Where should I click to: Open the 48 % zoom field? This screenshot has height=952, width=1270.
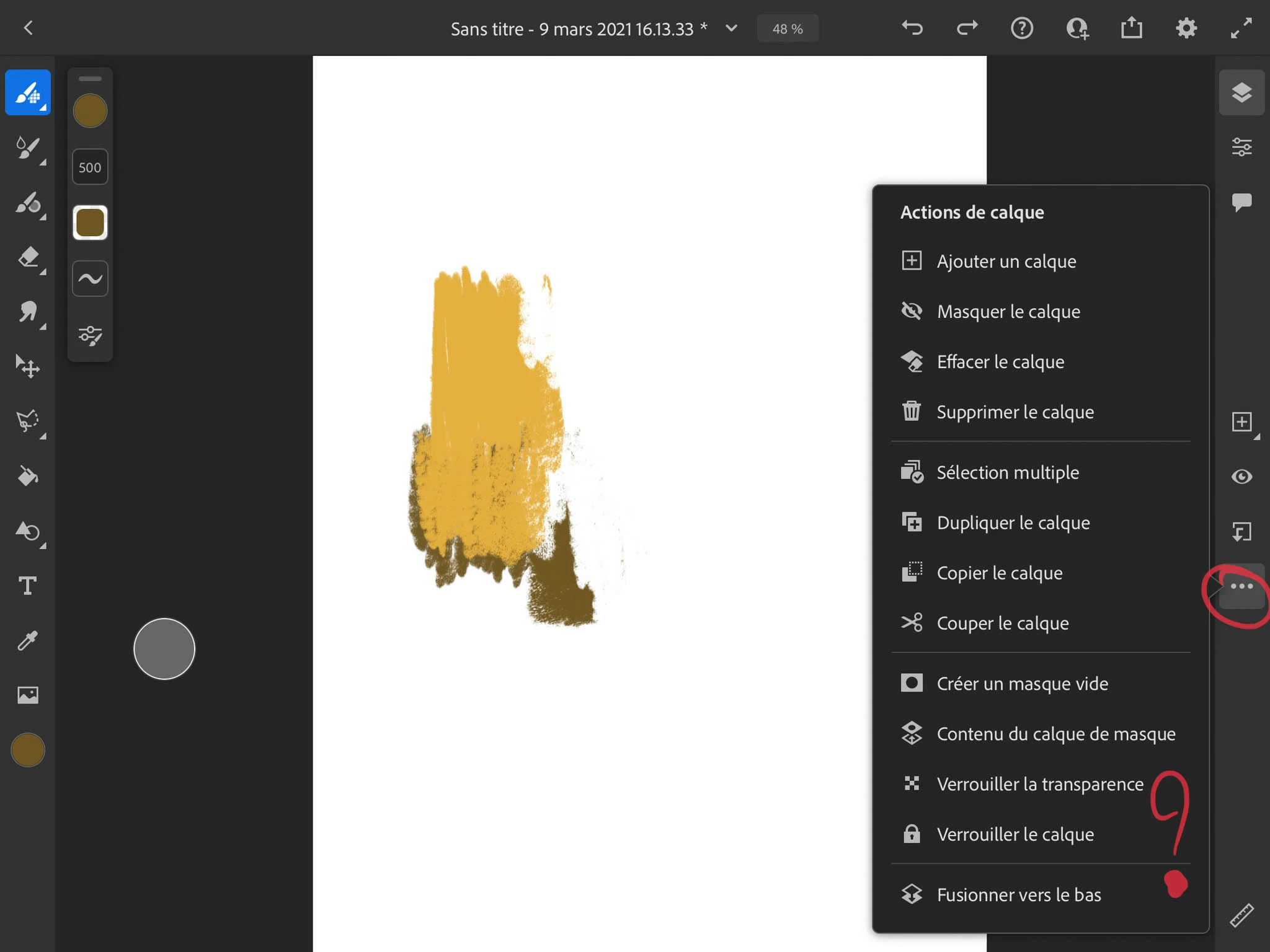[788, 29]
